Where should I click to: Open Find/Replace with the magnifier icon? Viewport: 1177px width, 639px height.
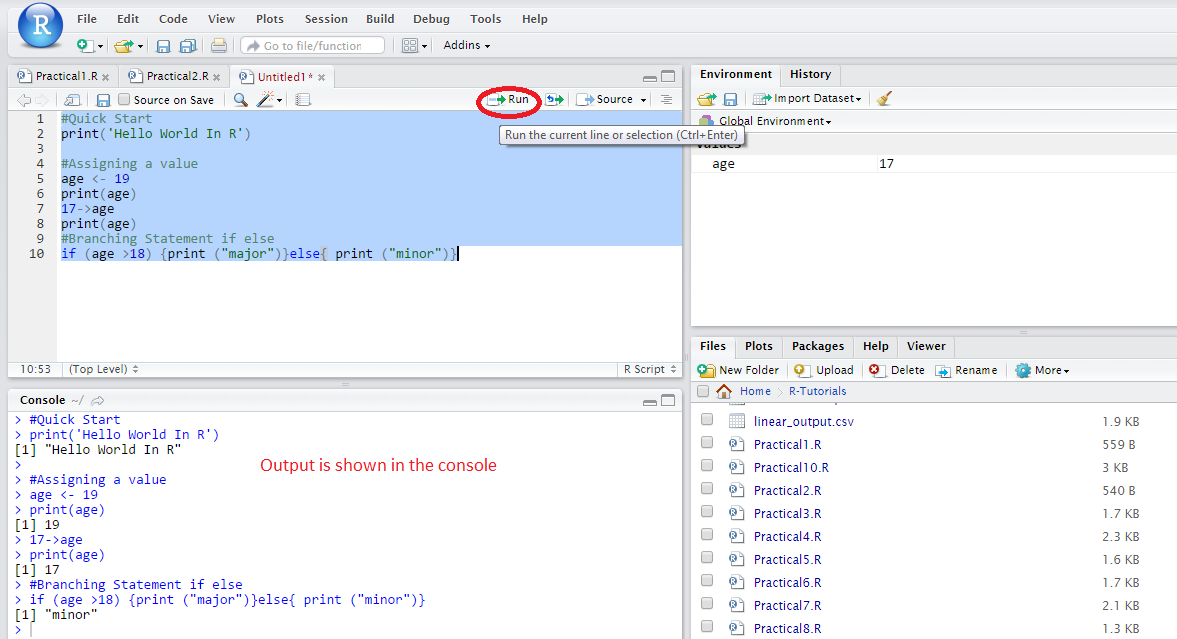[240, 99]
